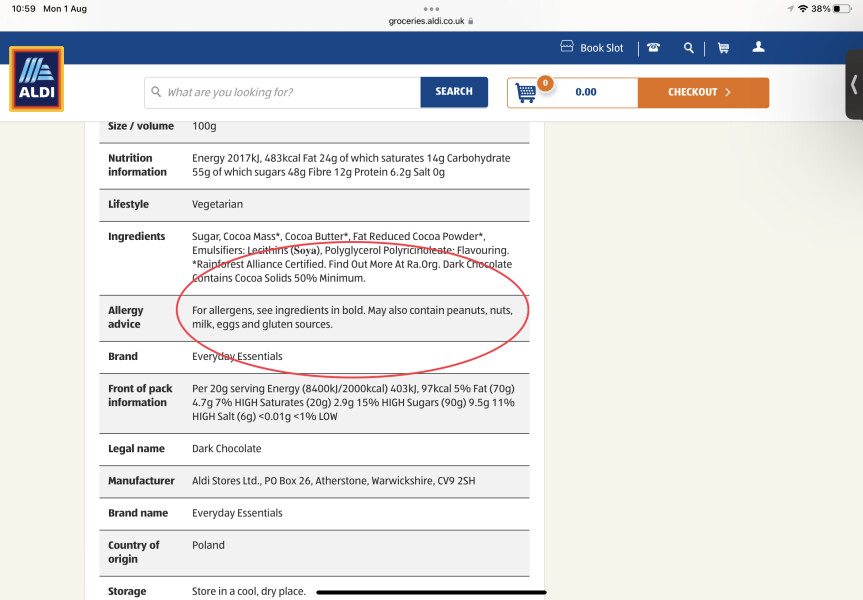Click the blue SEARCH button
This screenshot has height=600, width=863.
[x=454, y=92]
